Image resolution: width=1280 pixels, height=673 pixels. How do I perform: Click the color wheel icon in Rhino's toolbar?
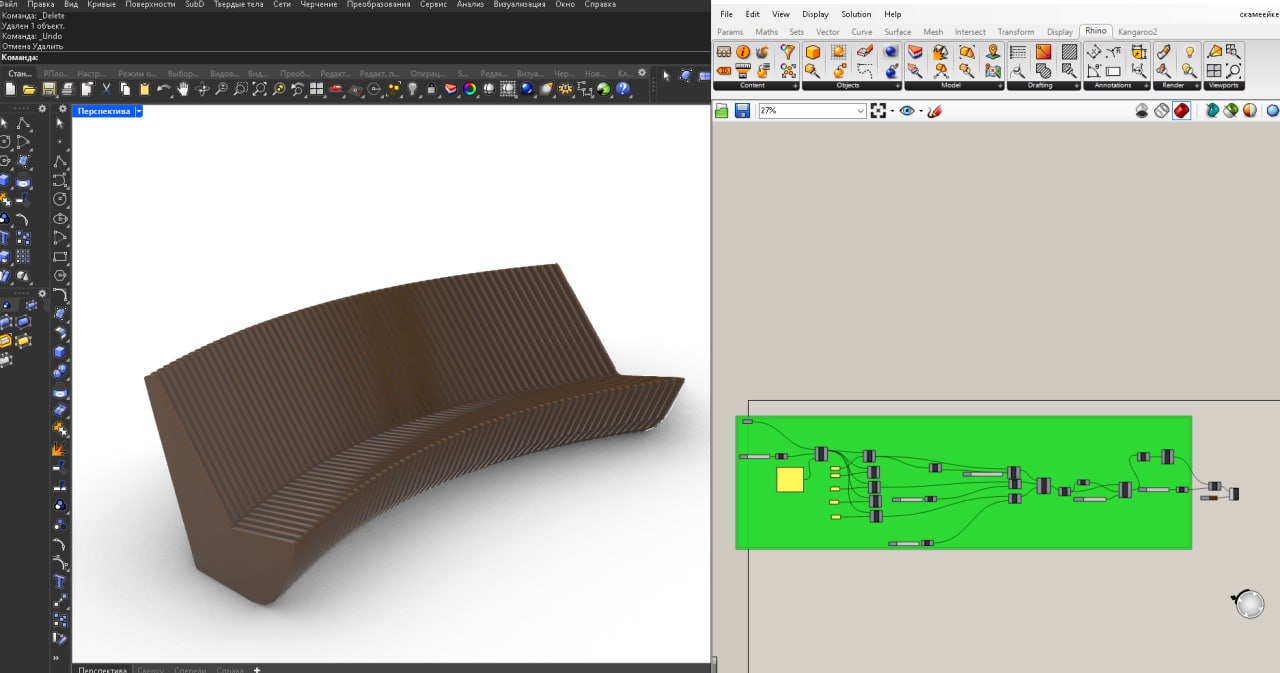point(469,89)
